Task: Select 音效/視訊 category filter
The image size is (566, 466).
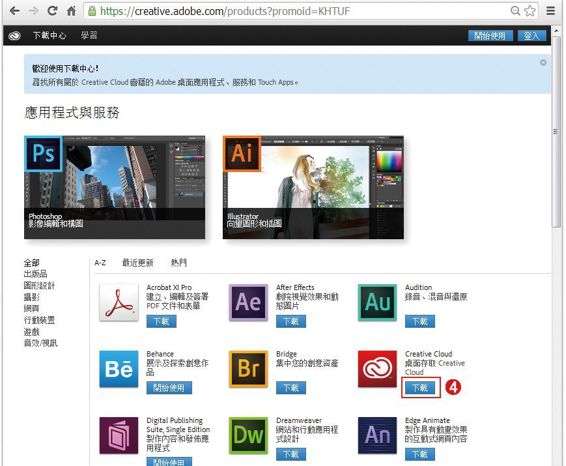Action: (40, 343)
